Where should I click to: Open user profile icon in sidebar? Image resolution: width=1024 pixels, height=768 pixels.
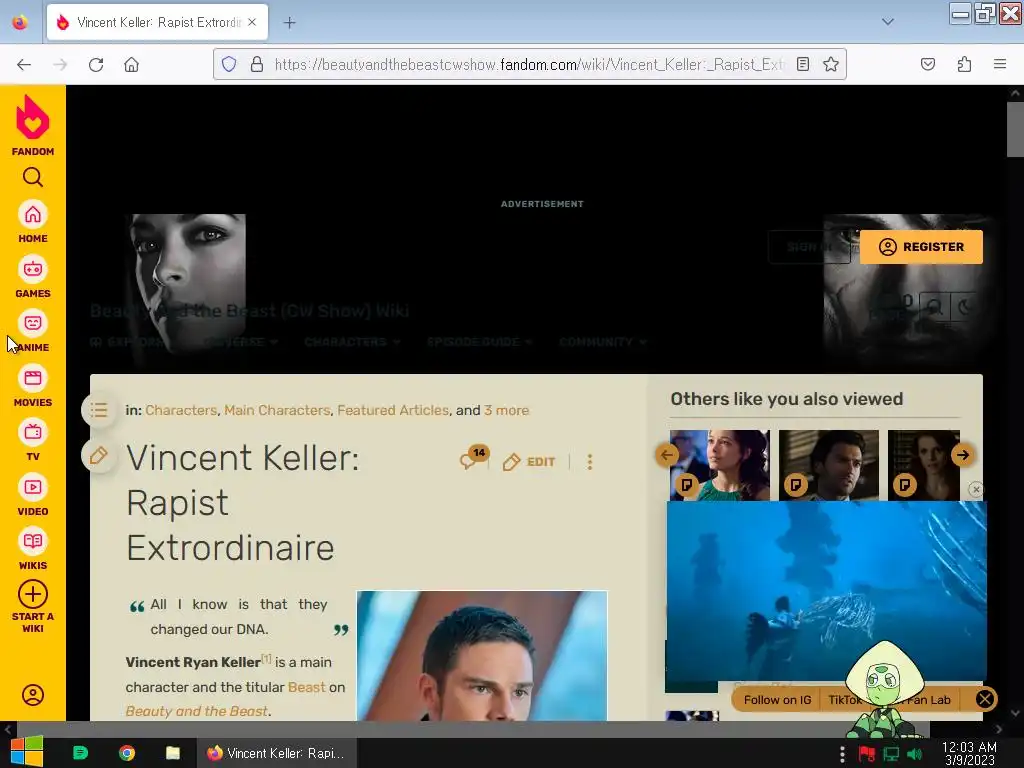click(x=33, y=695)
